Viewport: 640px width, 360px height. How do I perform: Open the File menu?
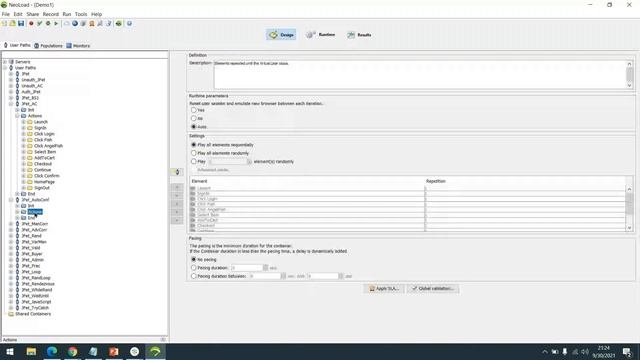pyautogui.click(x=6, y=14)
